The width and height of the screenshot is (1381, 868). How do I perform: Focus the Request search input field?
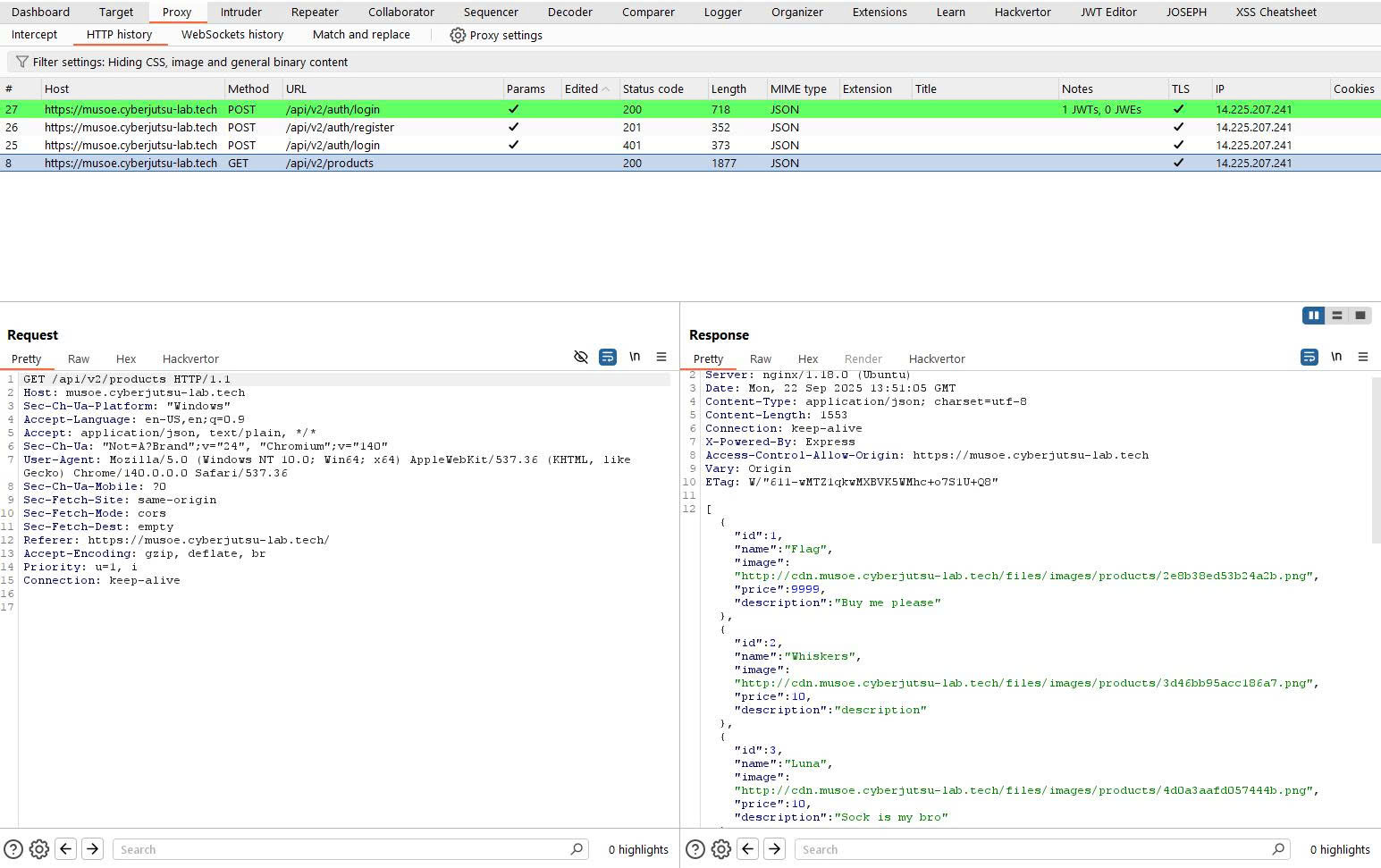pyautogui.click(x=350, y=849)
